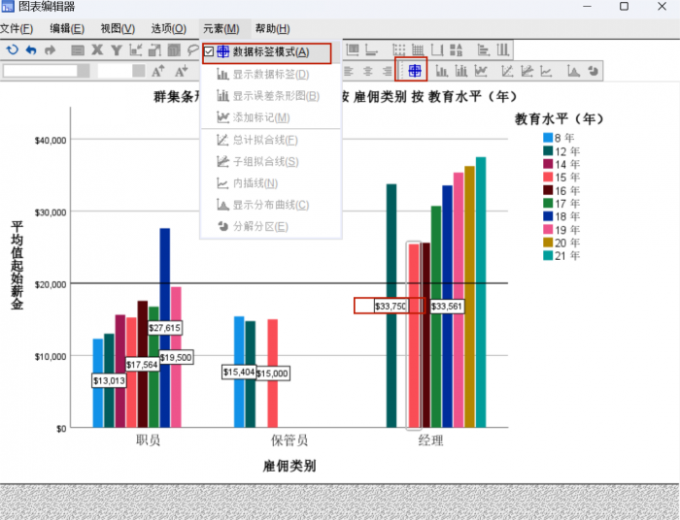
Task: Select the 8 年 legend color swatch
Action: pos(548,138)
